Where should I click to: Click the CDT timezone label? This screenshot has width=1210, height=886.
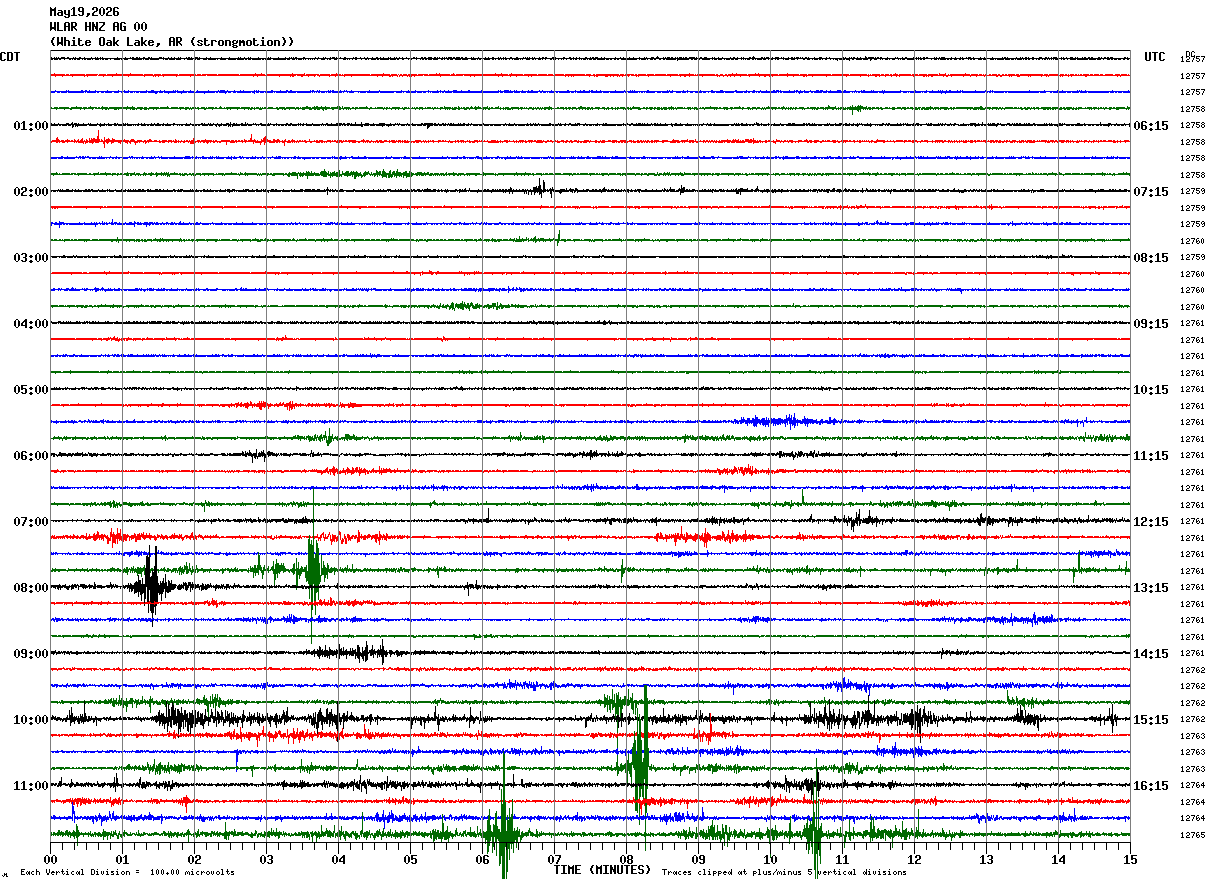pos(10,57)
